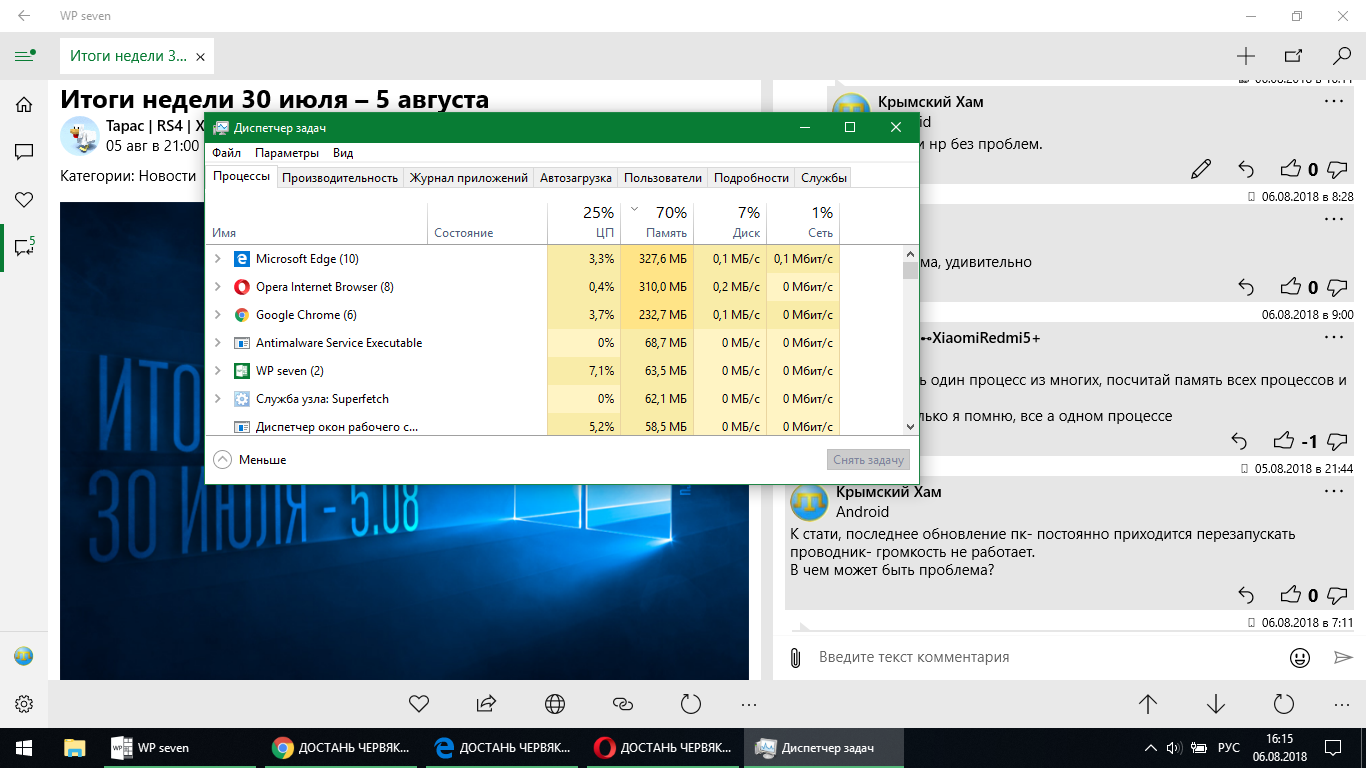Copy article link icon
The image size is (1366, 768).
tap(622, 704)
